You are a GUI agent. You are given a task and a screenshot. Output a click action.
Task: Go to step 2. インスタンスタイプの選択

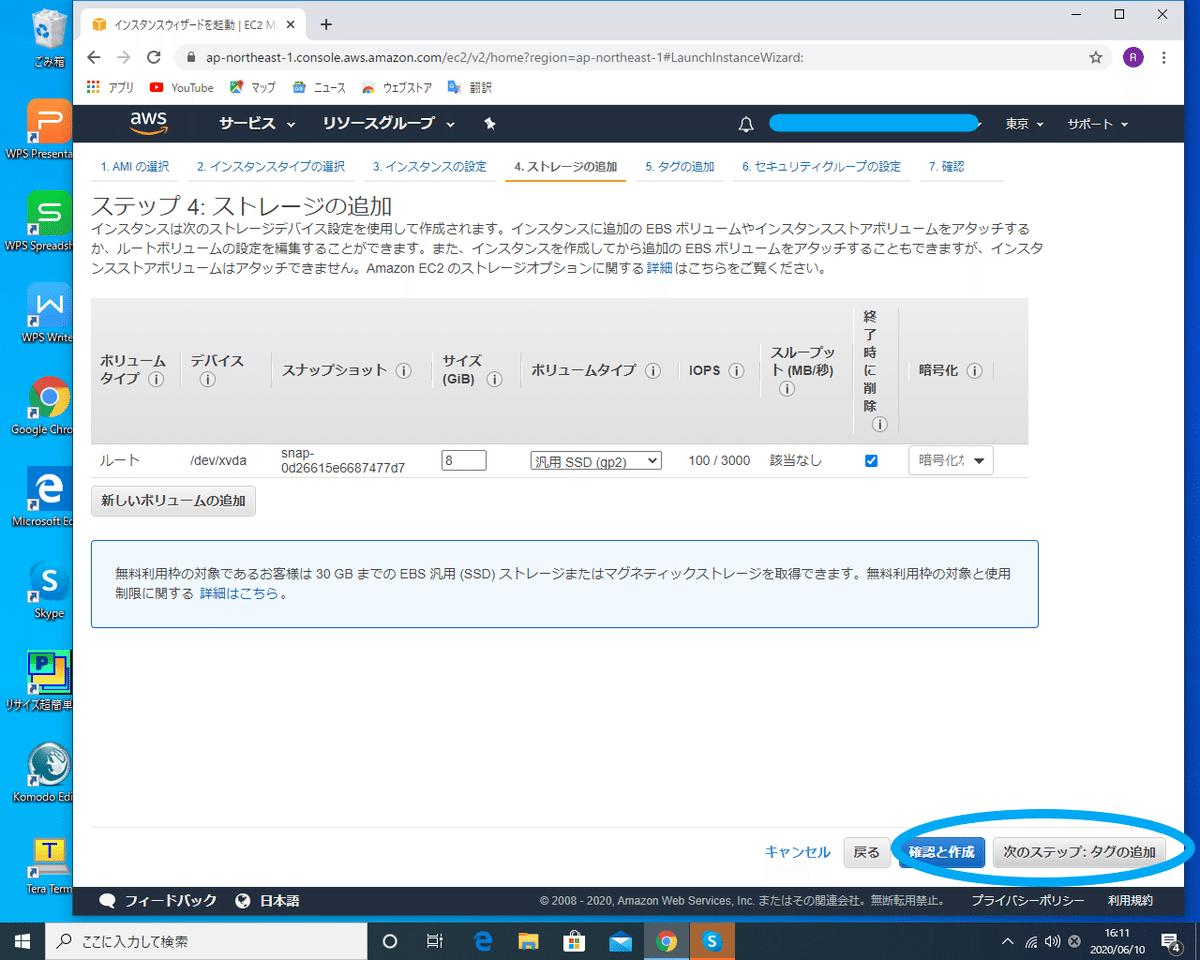click(x=271, y=167)
